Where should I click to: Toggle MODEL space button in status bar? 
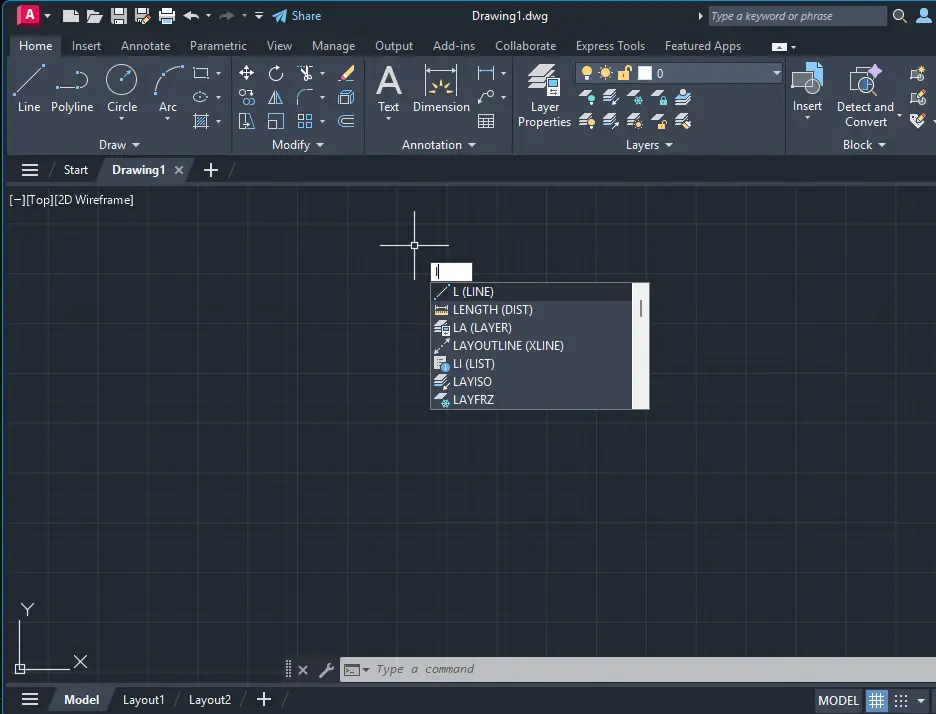pyautogui.click(x=838, y=700)
